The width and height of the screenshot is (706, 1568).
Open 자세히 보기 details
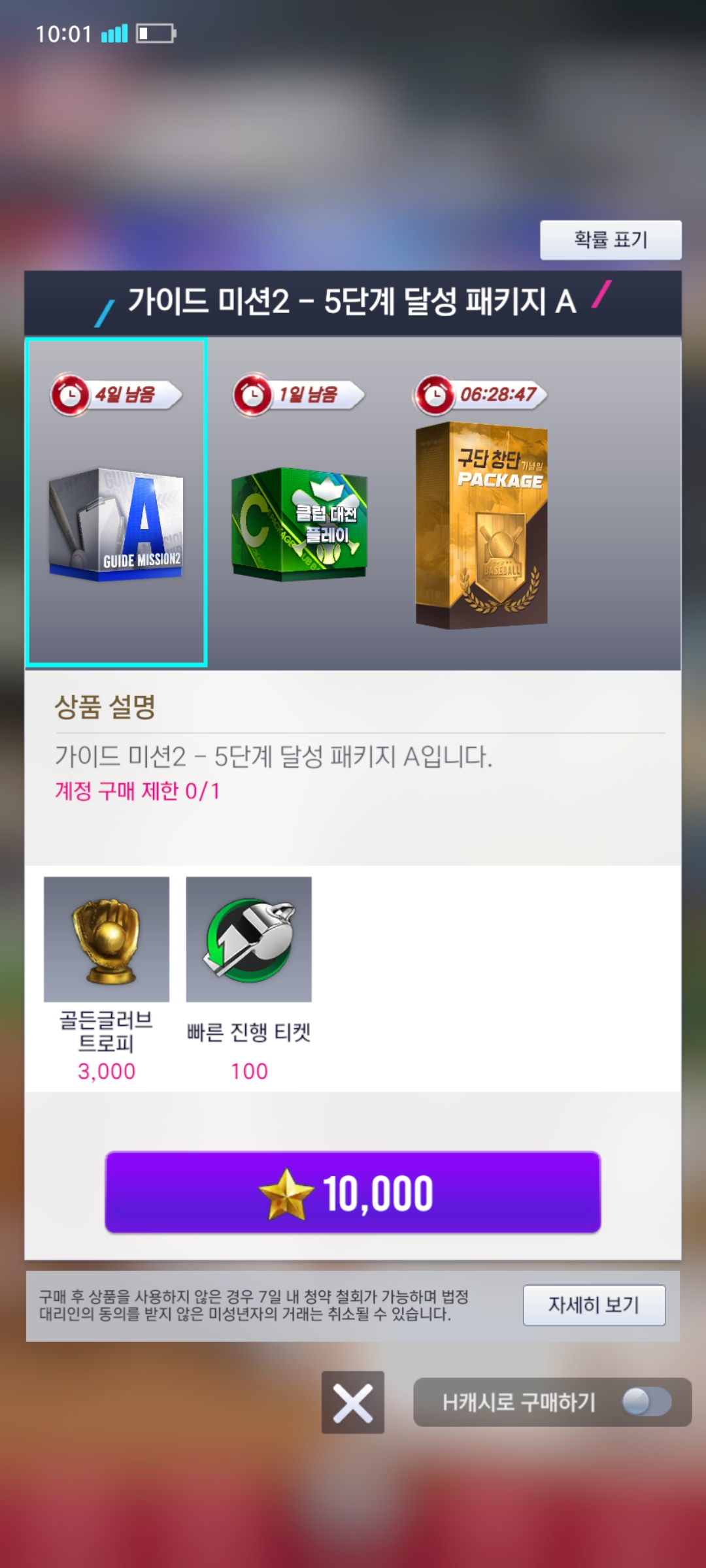[594, 1305]
